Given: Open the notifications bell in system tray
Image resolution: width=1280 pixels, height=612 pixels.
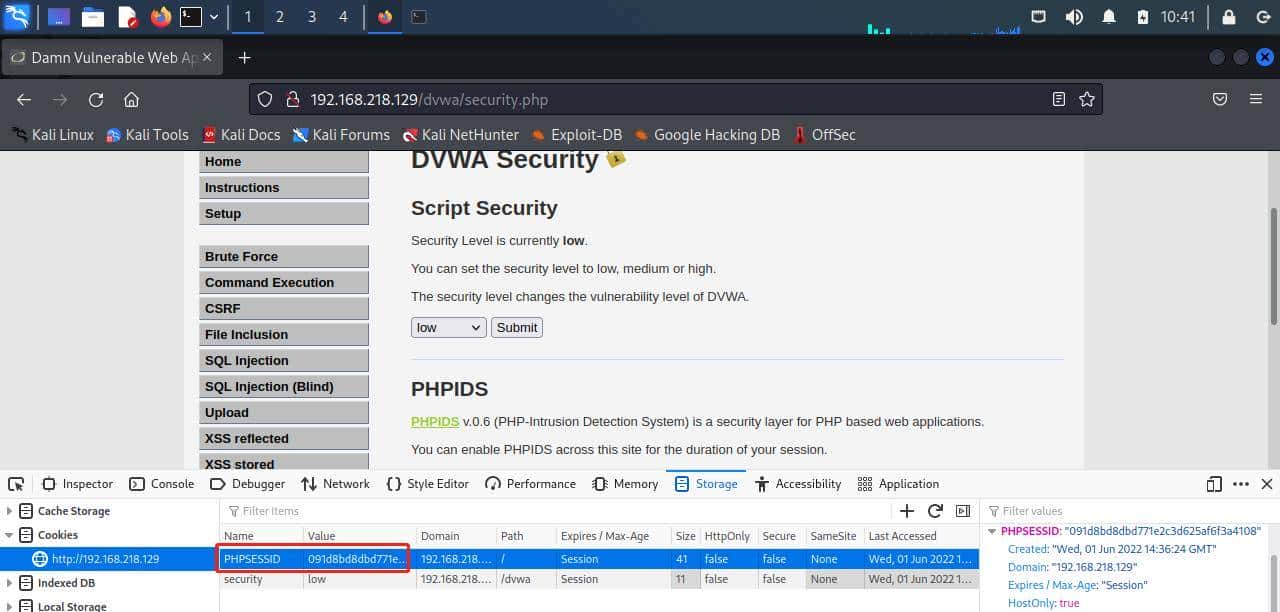Looking at the screenshot, I should coord(1109,17).
